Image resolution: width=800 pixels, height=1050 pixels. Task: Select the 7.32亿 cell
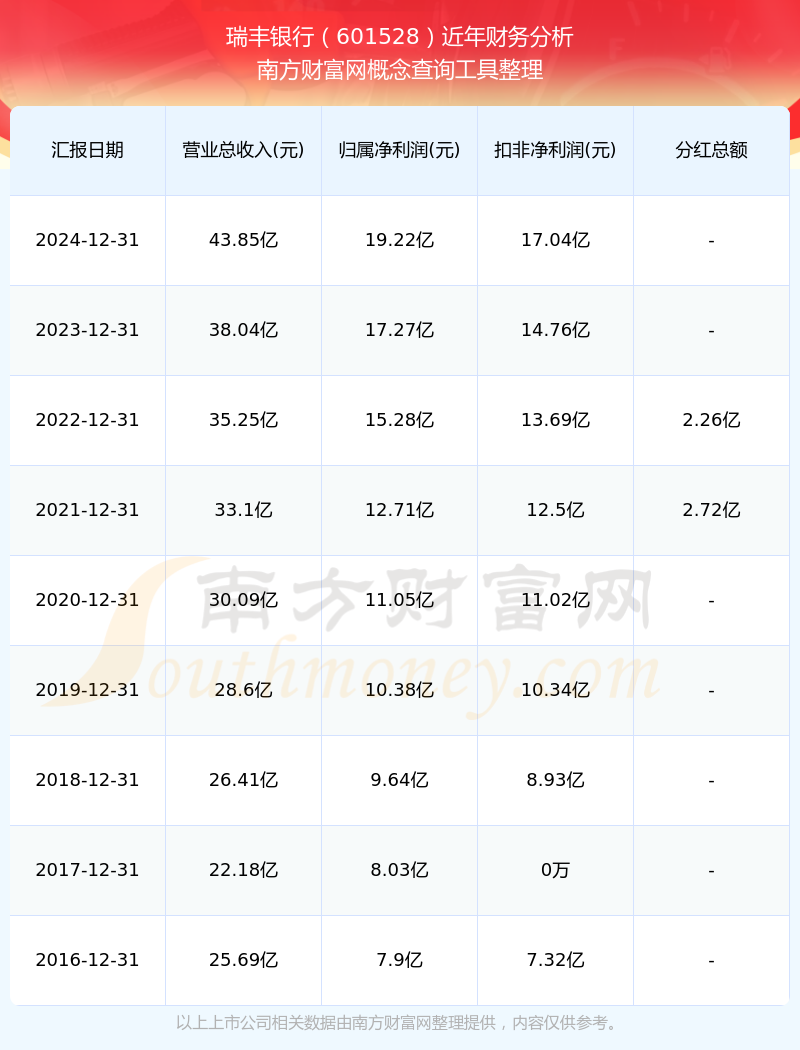pos(556,960)
